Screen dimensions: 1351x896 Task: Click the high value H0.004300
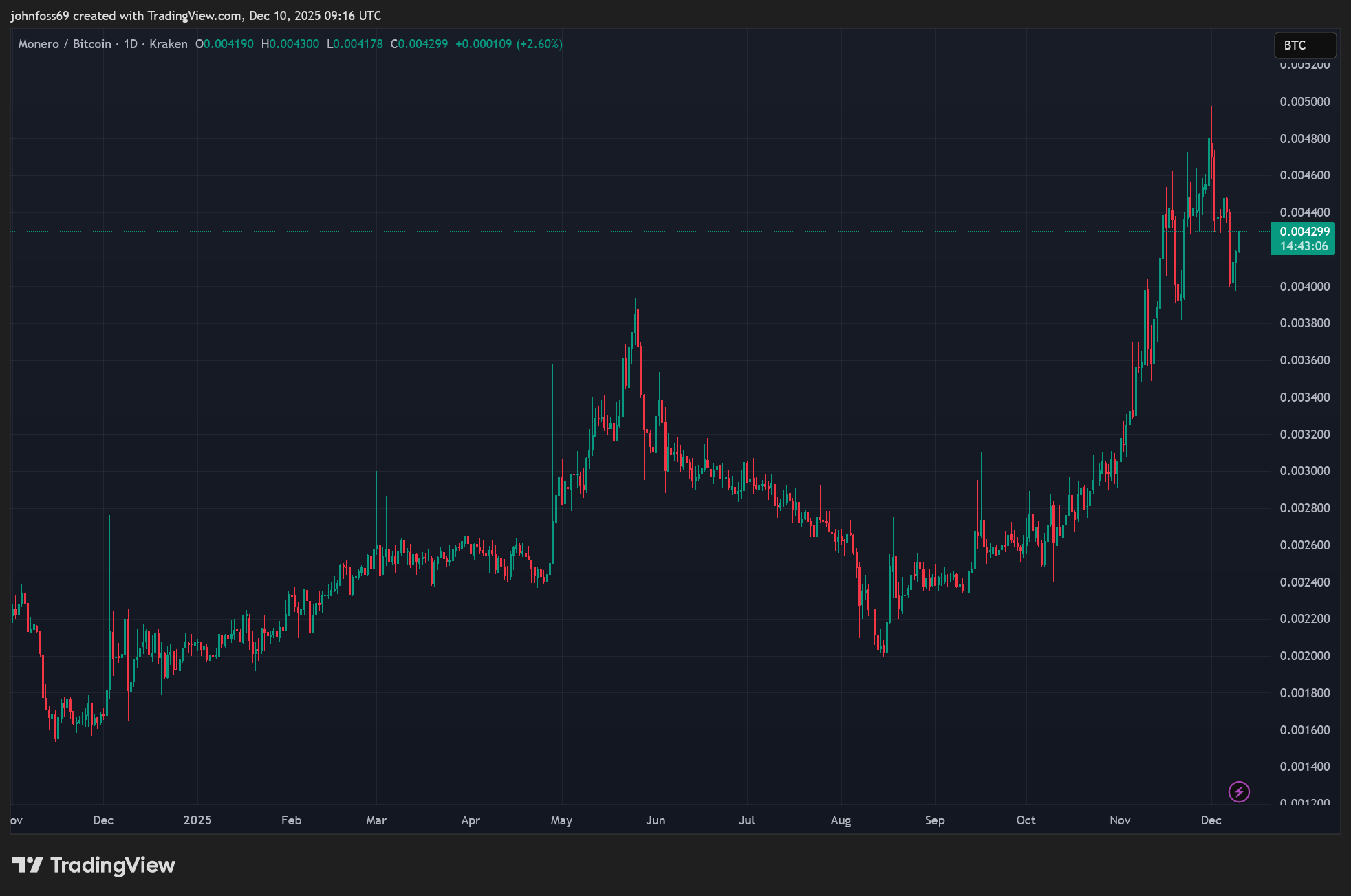click(290, 44)
